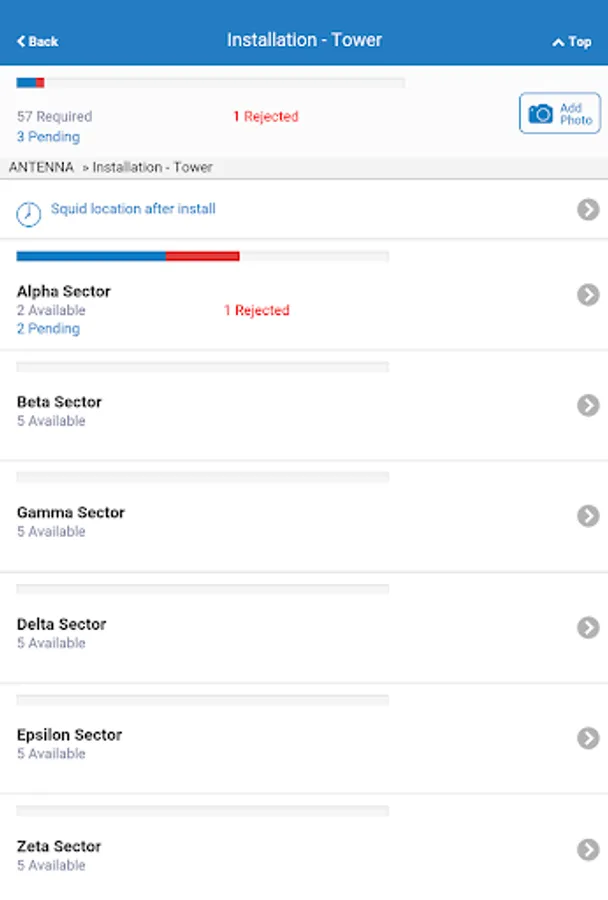Tap the clock icon beside Squid location

tap(30, 213)
